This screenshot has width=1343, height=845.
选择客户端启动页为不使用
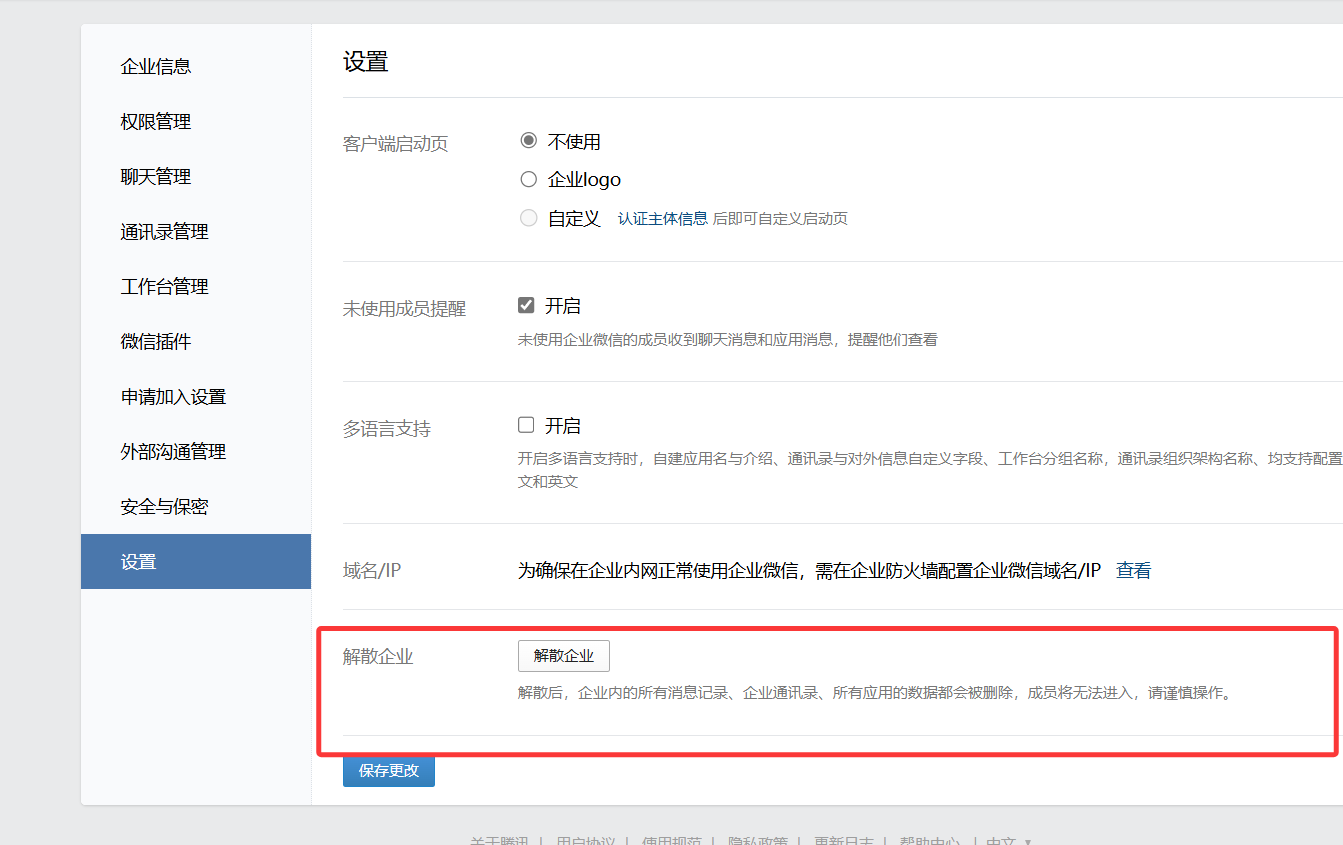click(529, 140)
